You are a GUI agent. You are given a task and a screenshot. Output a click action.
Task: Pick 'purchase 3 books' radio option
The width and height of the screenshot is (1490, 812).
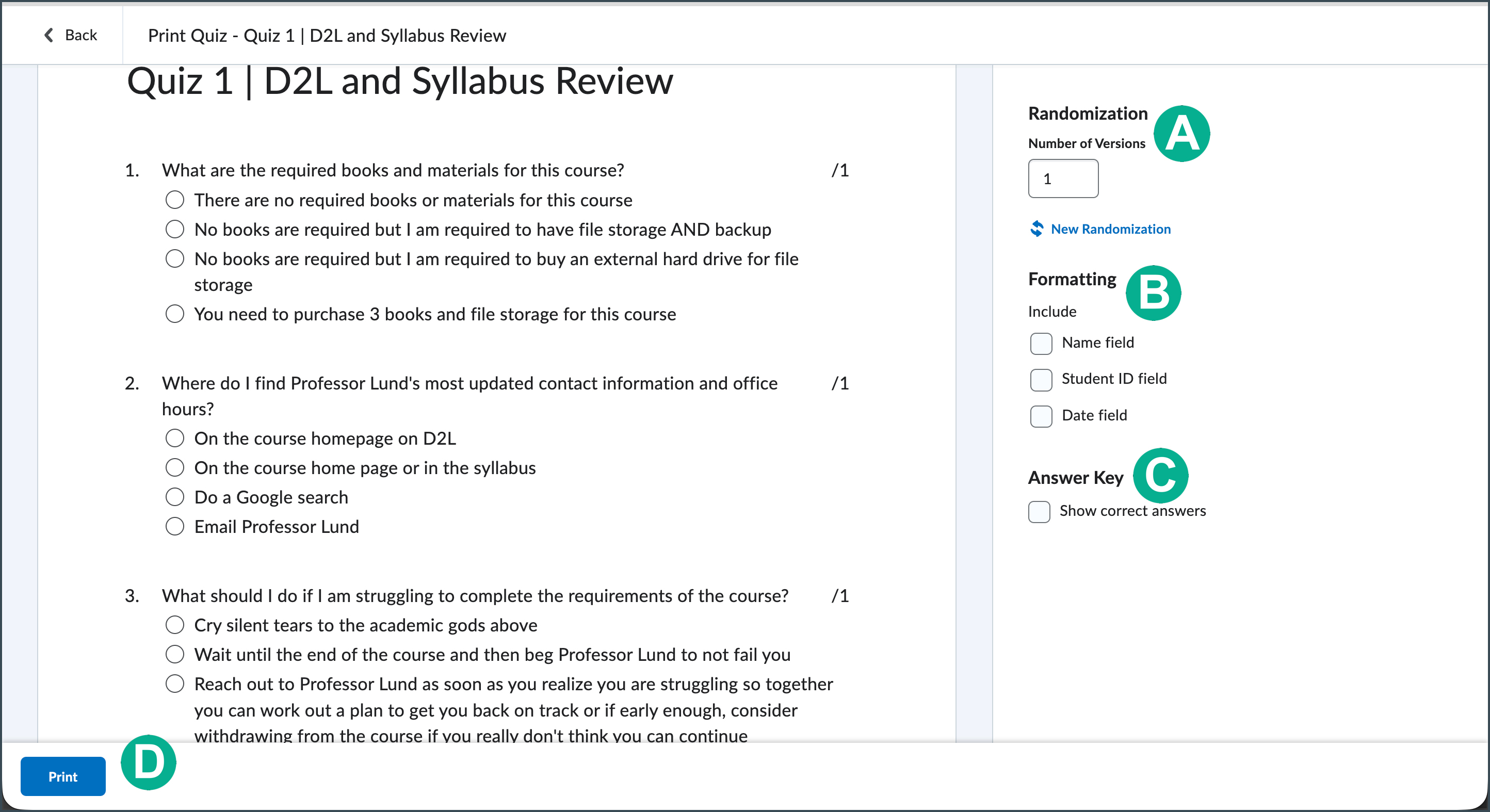175,314
